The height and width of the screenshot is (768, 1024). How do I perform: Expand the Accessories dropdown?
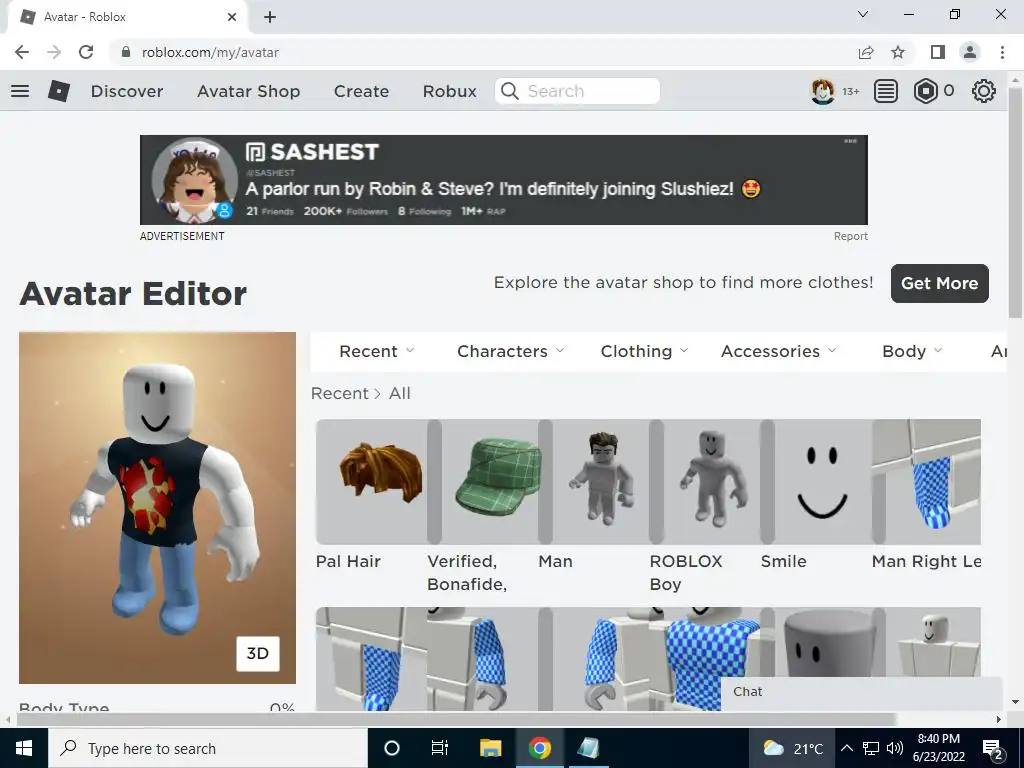(778, 351)
